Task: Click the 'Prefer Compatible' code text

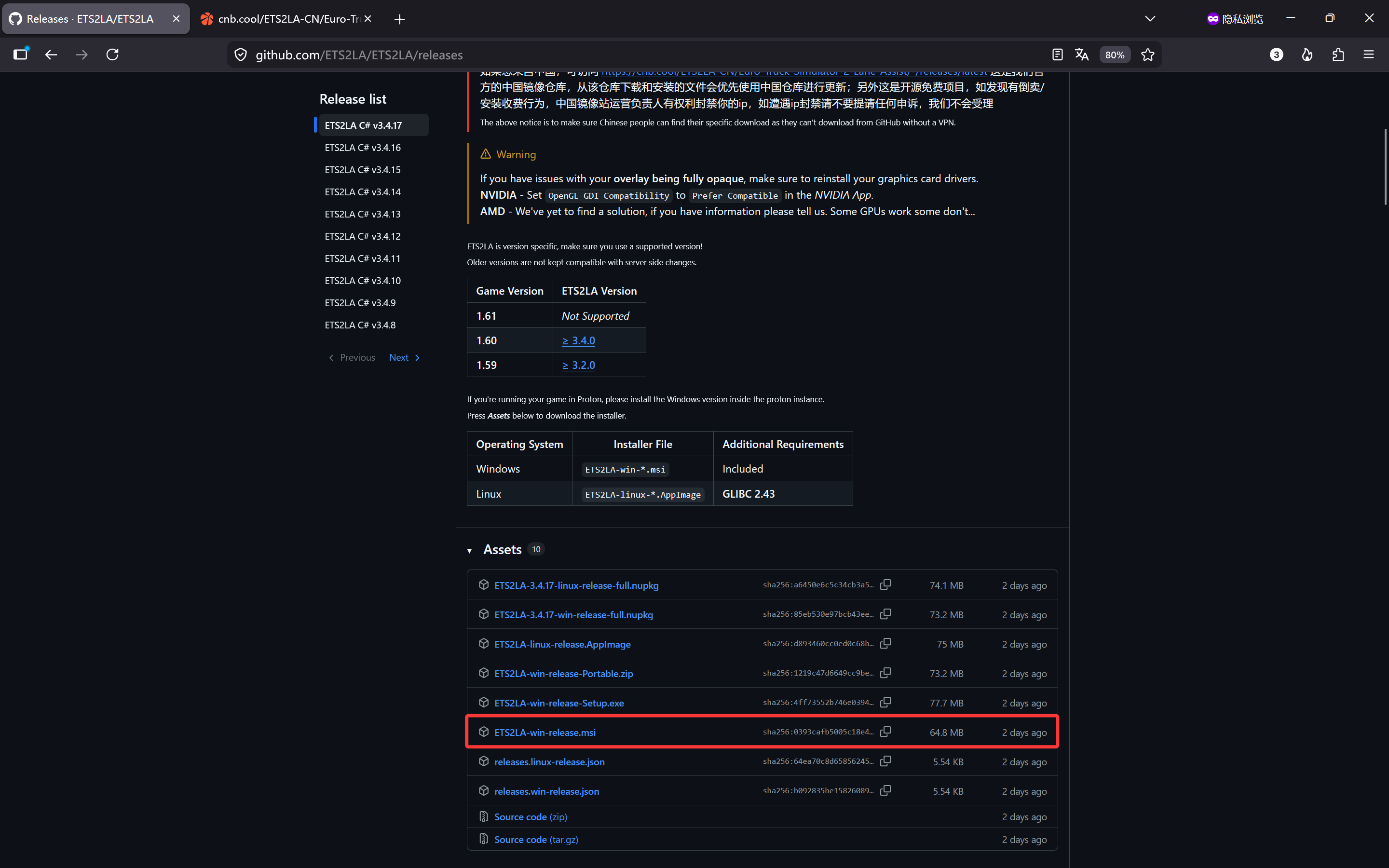Action: [735, 195]
